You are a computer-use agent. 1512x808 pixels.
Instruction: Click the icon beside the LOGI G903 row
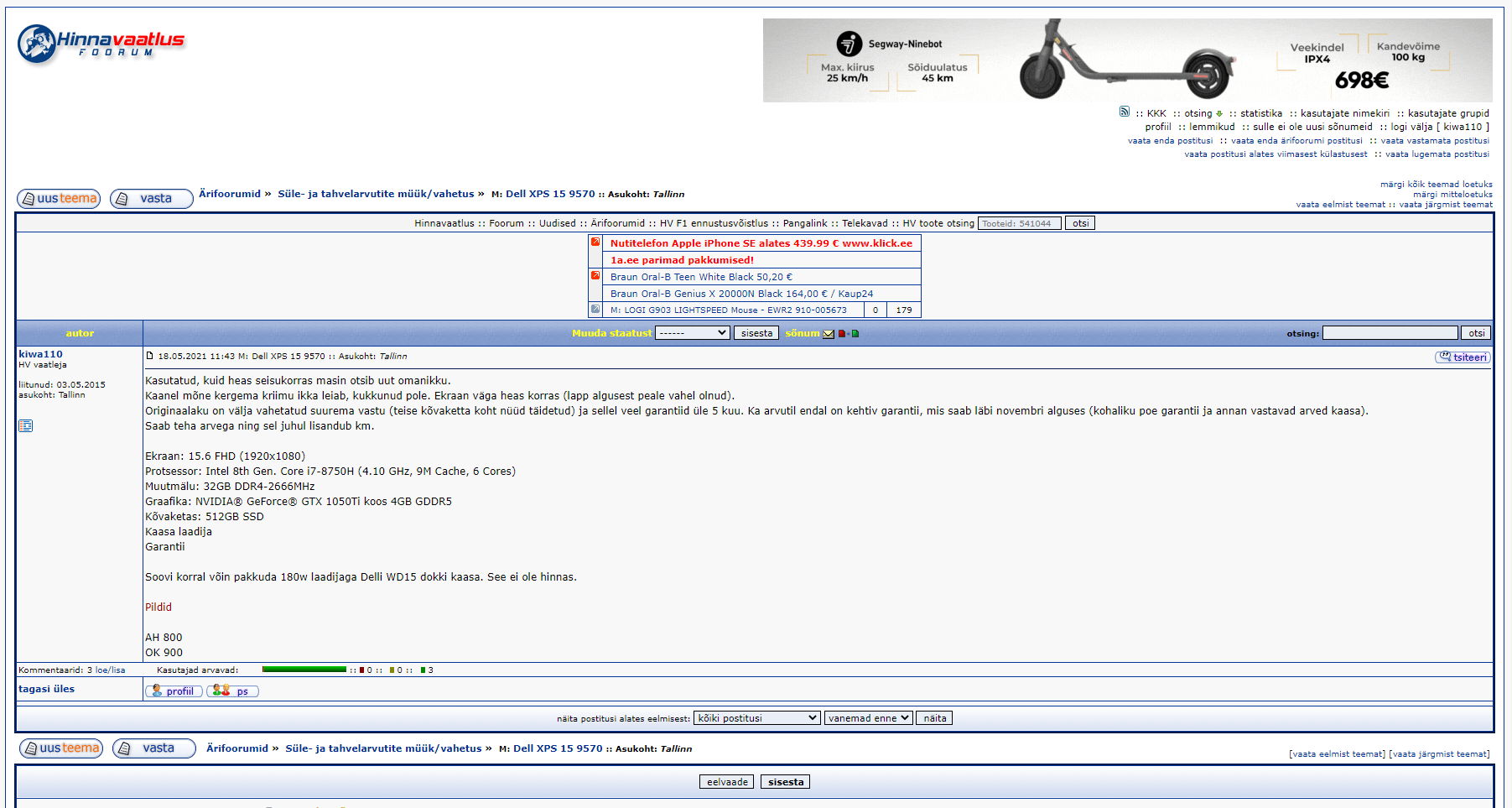(x=595, y=310)
